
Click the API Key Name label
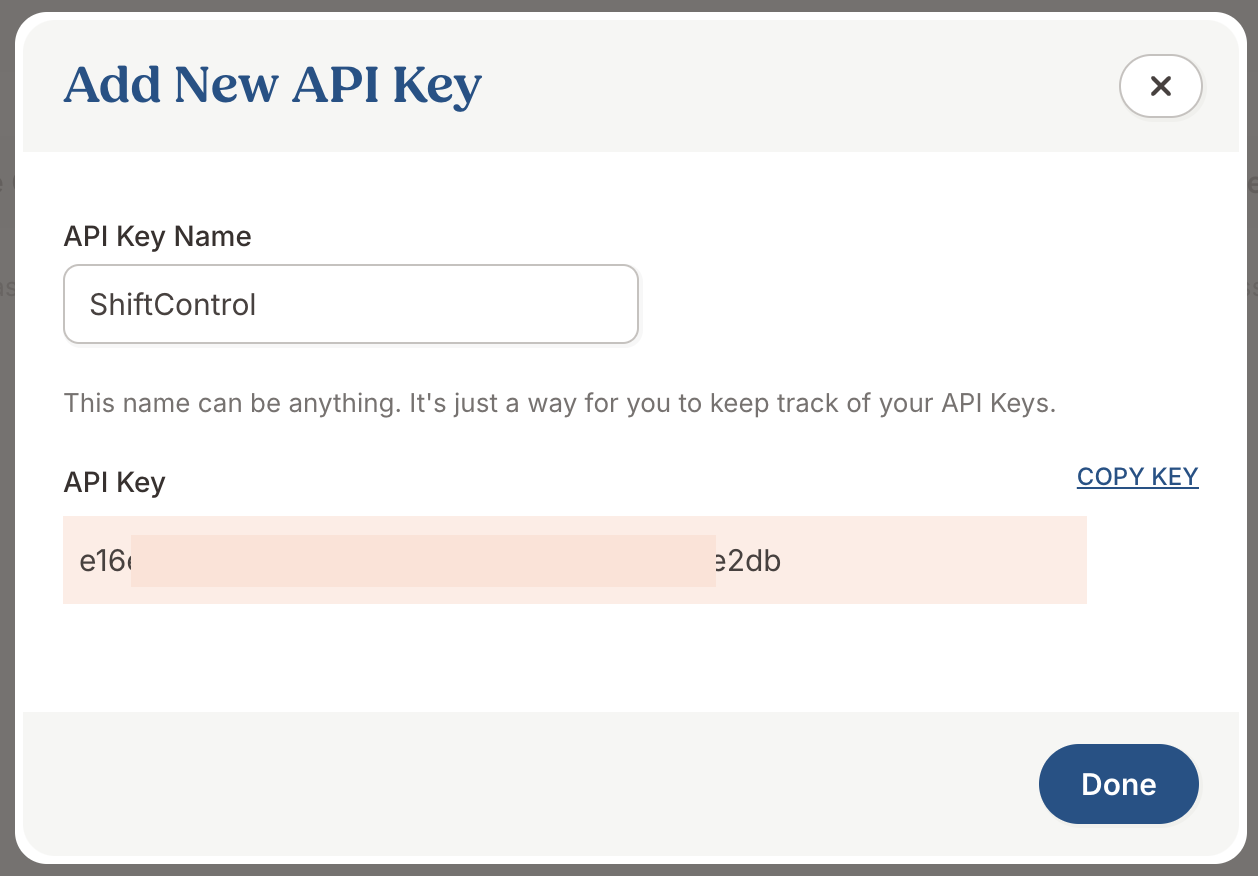157,236
